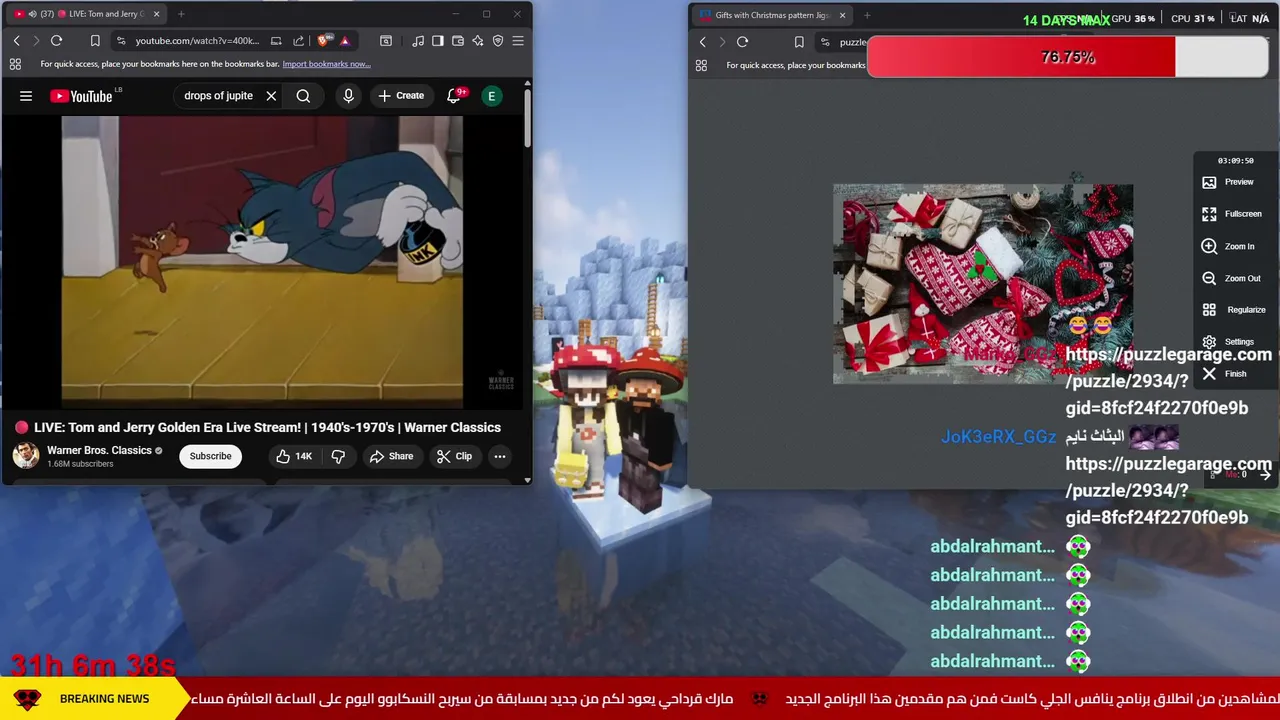Open apps grid on puzzle window bookmarks bar
Viewport: 1280px width, 720px height.
point(701,65)
